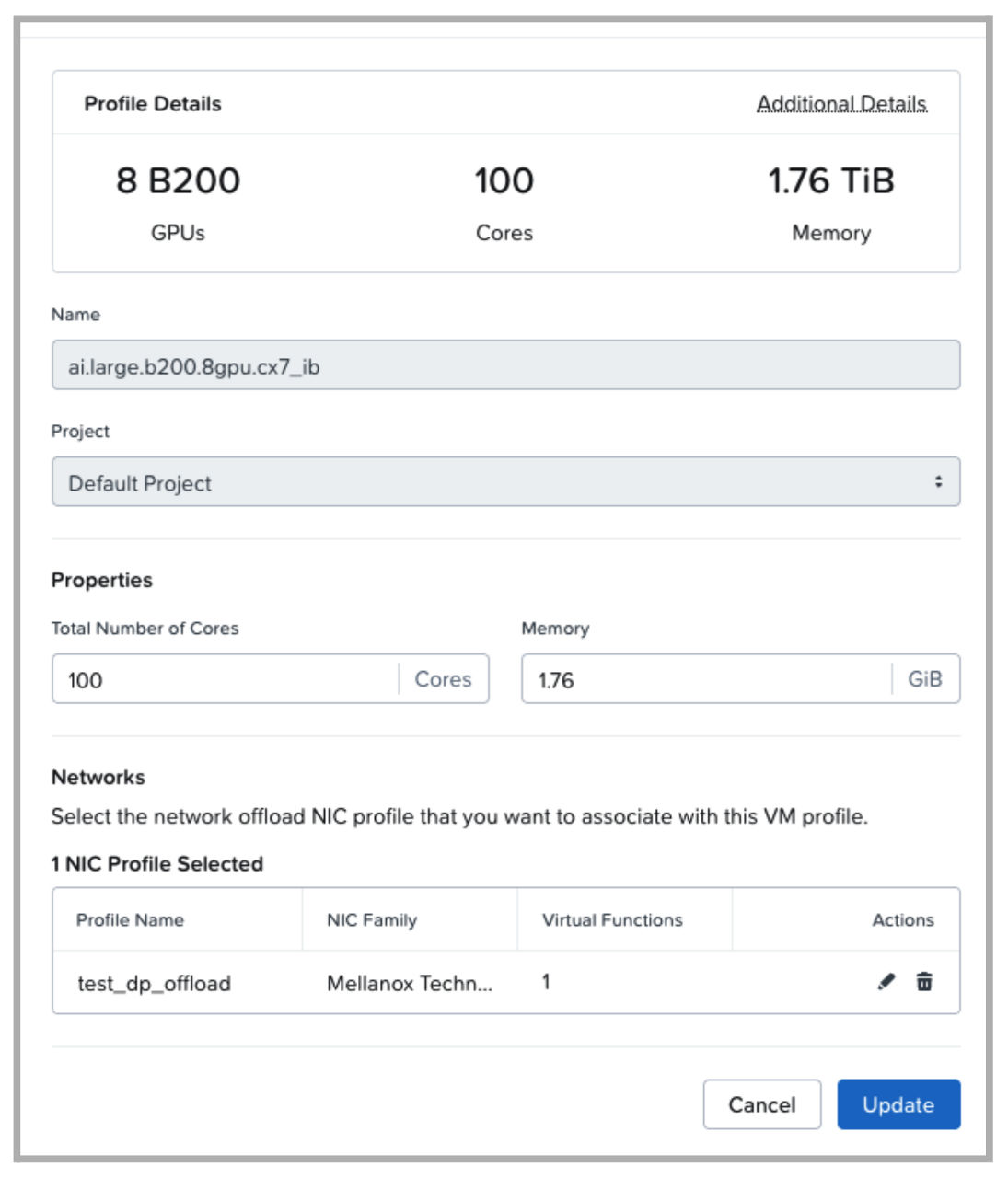The height and width of the screenshot is (1178, 1008).
Task: Select the Profile Name column header
Action: coord(130,919)
